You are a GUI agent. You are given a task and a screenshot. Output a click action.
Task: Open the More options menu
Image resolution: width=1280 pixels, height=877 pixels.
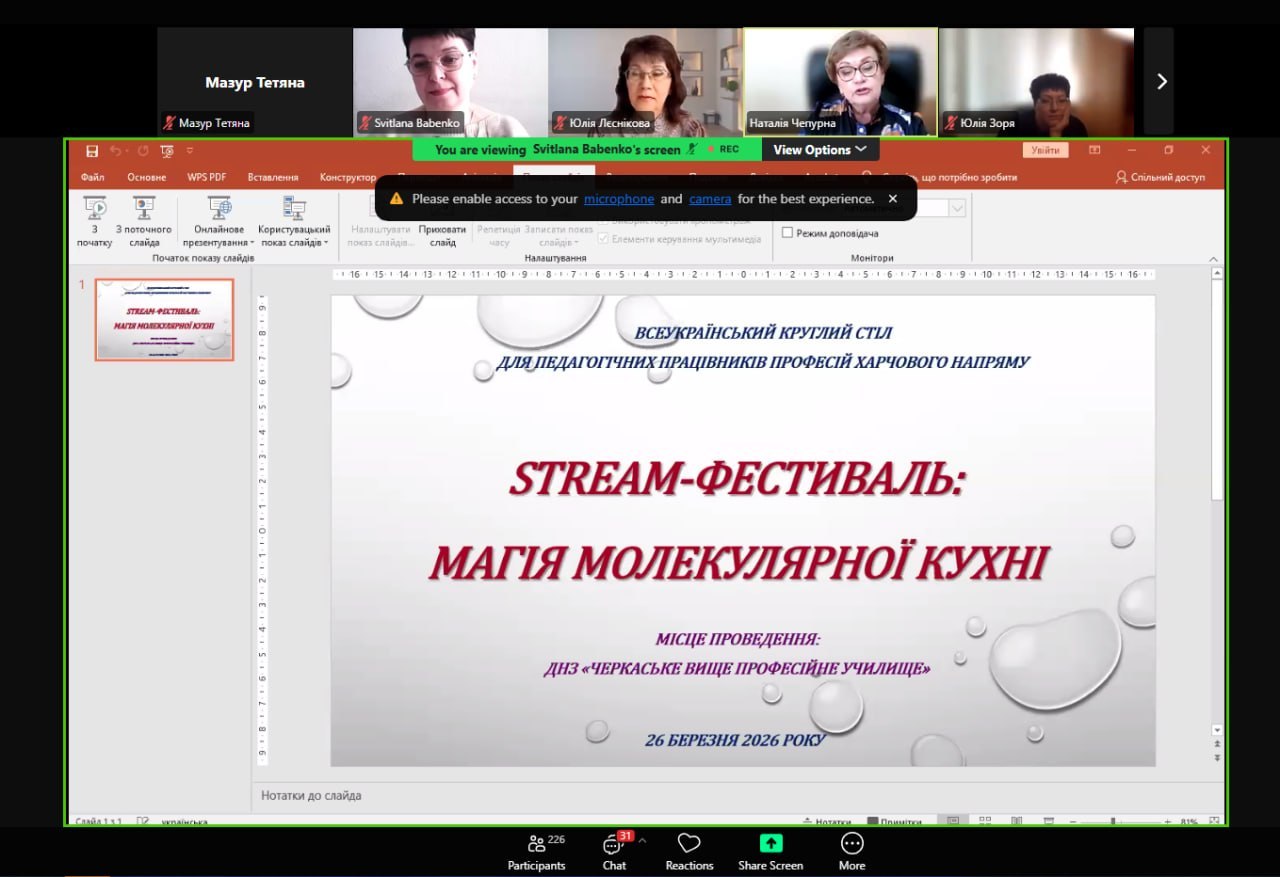point(852,851)
